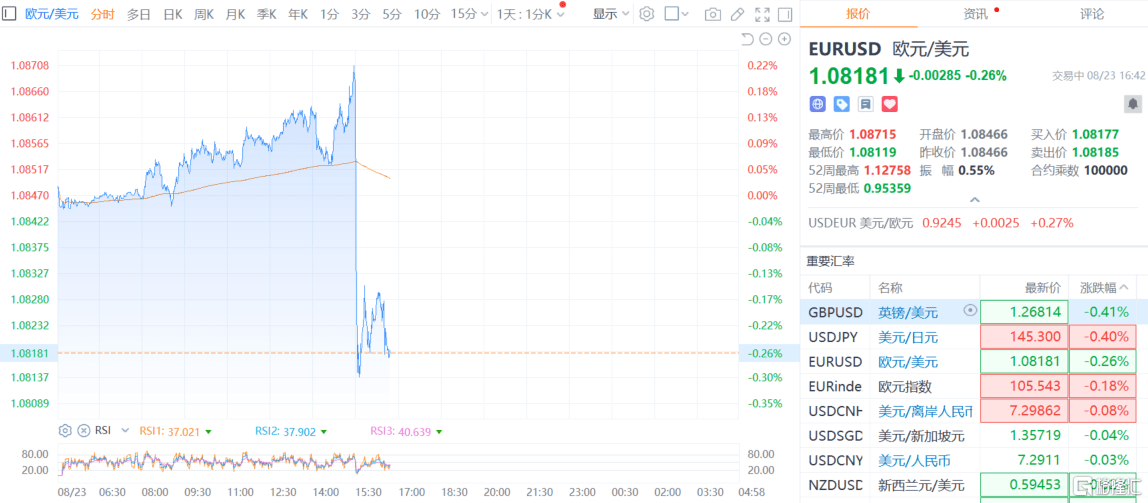The width and height of the screenshot is (1148, 503).
Task: Open the 显示 display dropdown
Action: point(611,14)
